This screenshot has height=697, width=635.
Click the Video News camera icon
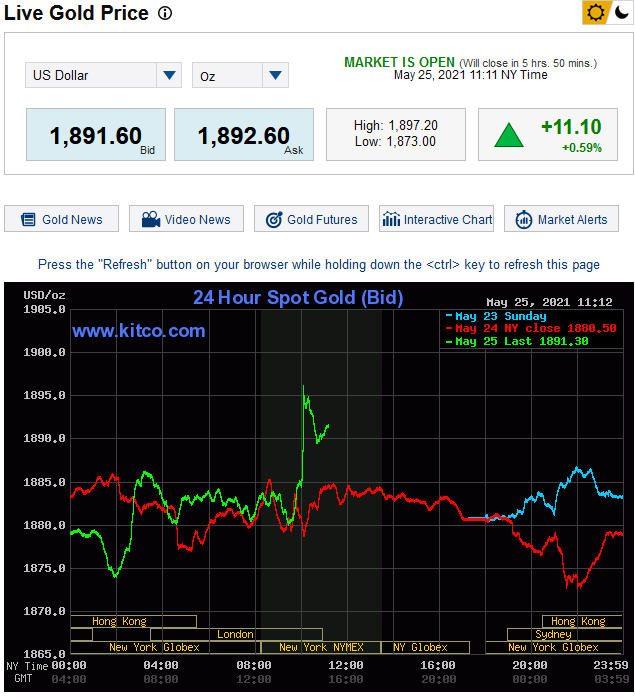(151, 219)
